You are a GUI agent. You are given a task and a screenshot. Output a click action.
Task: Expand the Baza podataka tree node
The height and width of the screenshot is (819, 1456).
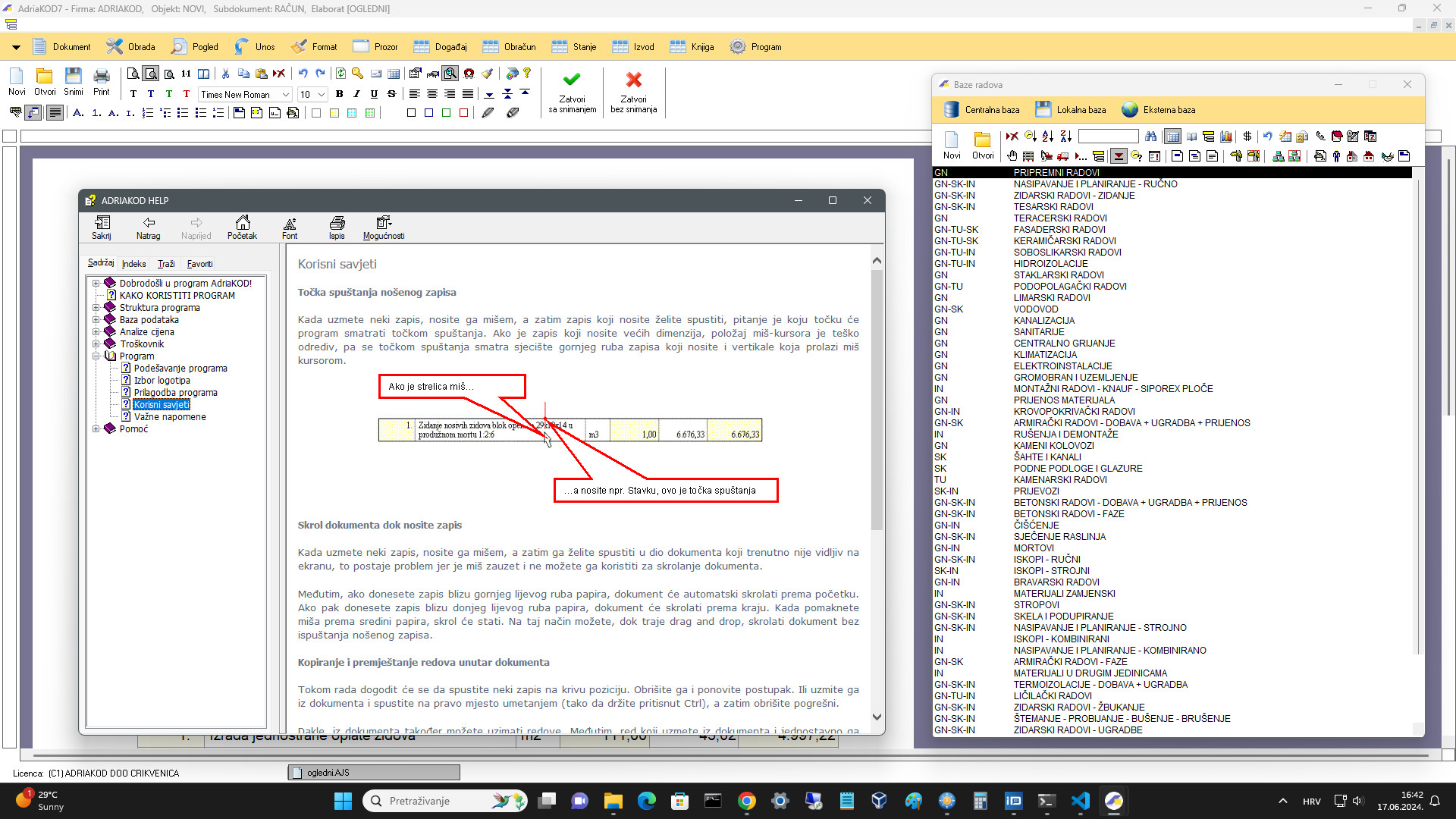[x=96, y=320]
